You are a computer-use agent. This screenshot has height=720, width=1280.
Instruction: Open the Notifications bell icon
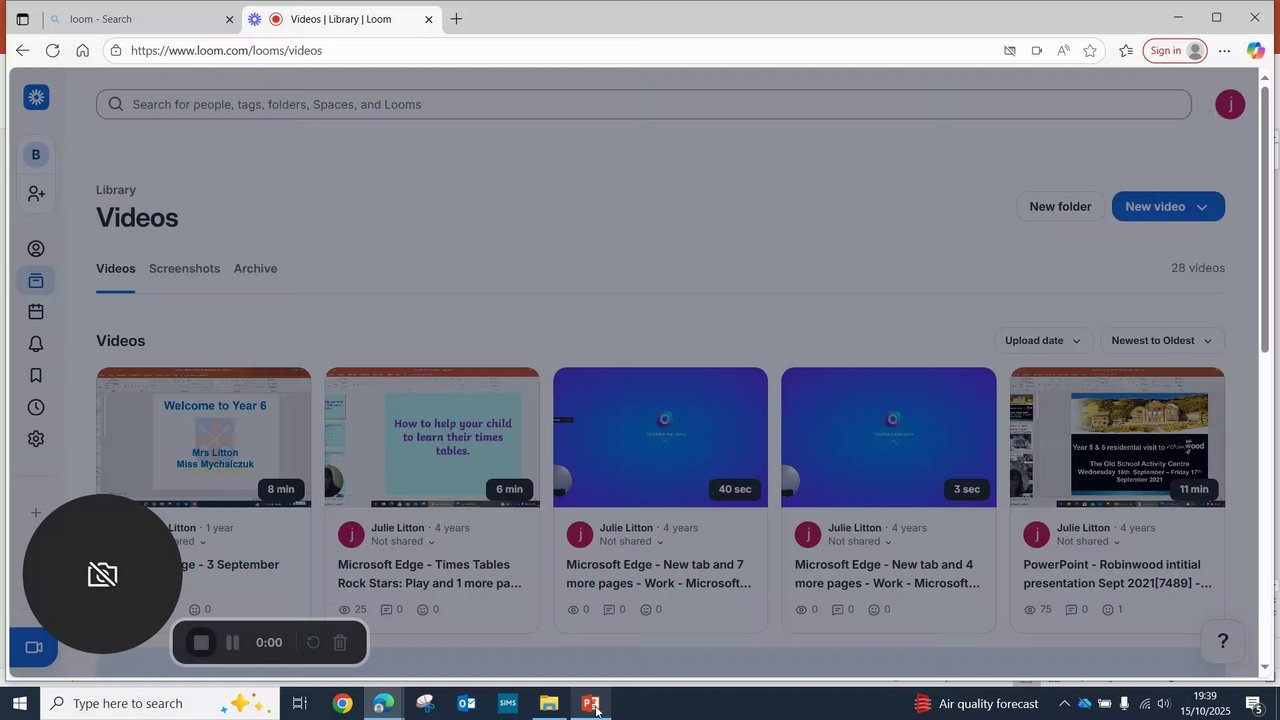click(x=36, y=344)
